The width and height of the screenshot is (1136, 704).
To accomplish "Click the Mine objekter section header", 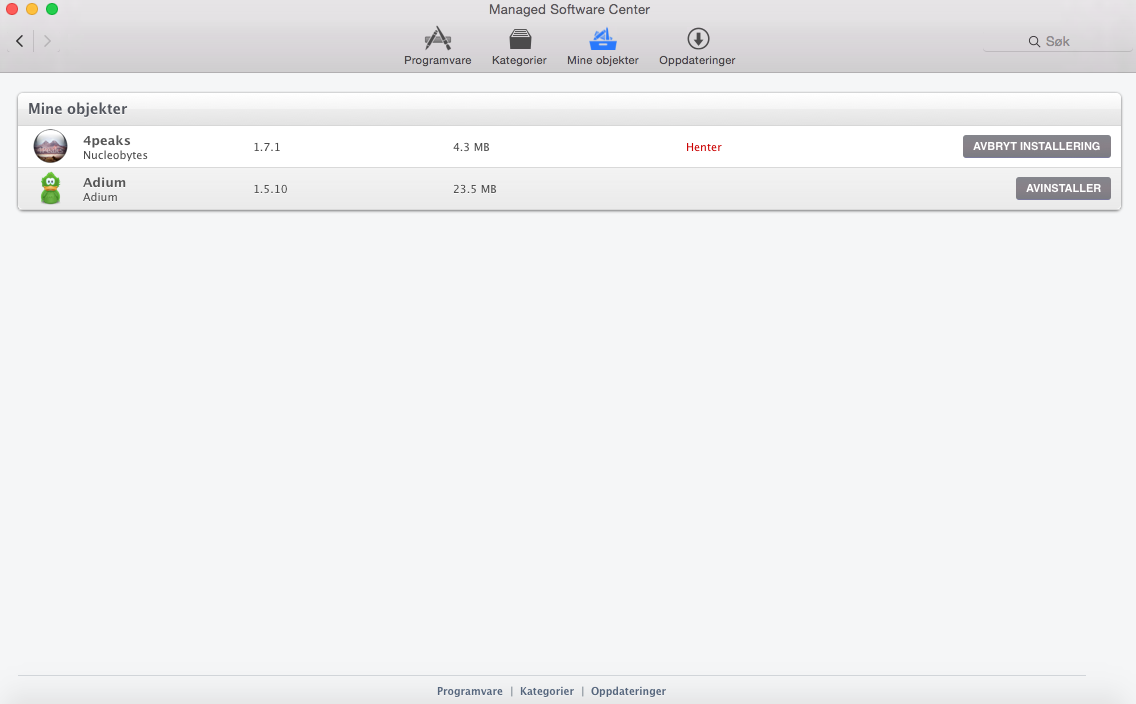I will 77,108.
